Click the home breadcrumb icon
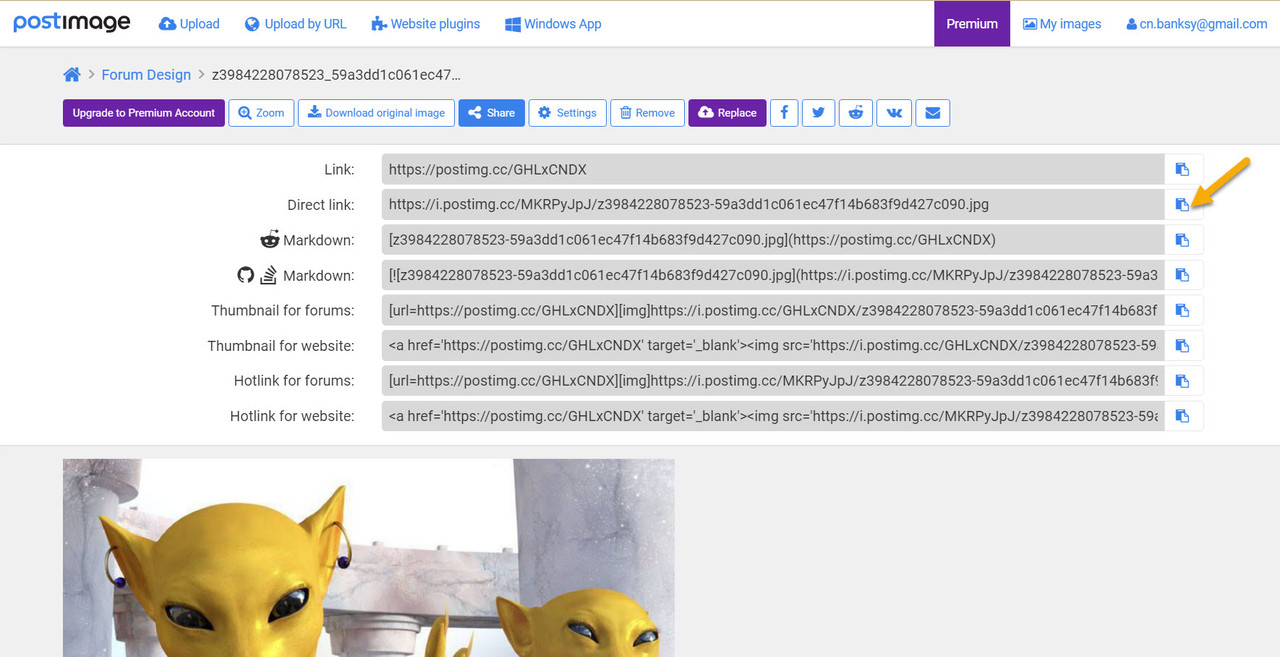The image size is (1280, 657). [x=71, y=75]
